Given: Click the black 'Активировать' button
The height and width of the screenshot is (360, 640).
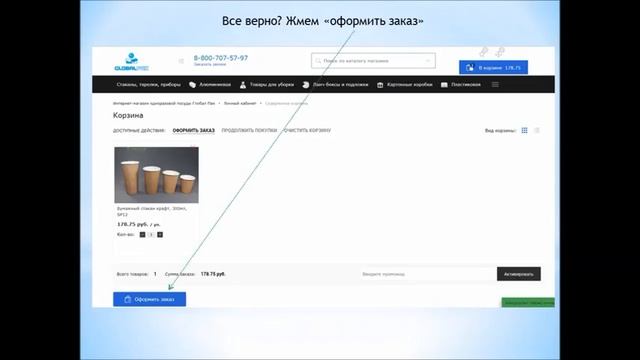Looking at the screenshot, I should coord(519,274).
